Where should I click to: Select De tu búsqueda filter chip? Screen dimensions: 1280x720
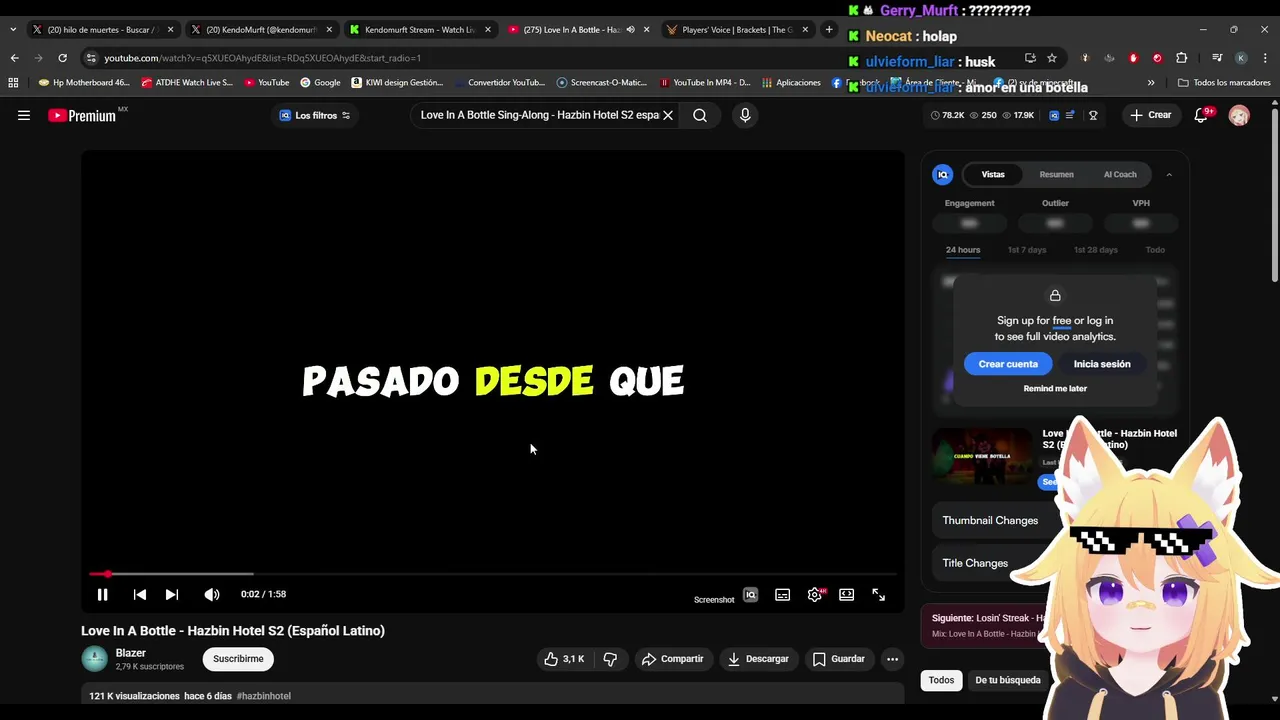click(1008, 680)
